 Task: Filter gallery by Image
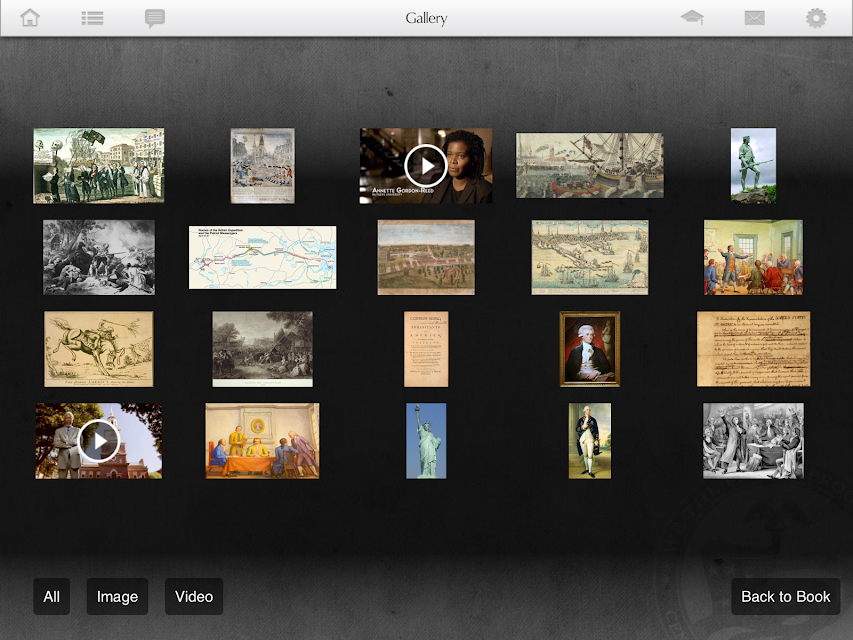coord(117,596)
